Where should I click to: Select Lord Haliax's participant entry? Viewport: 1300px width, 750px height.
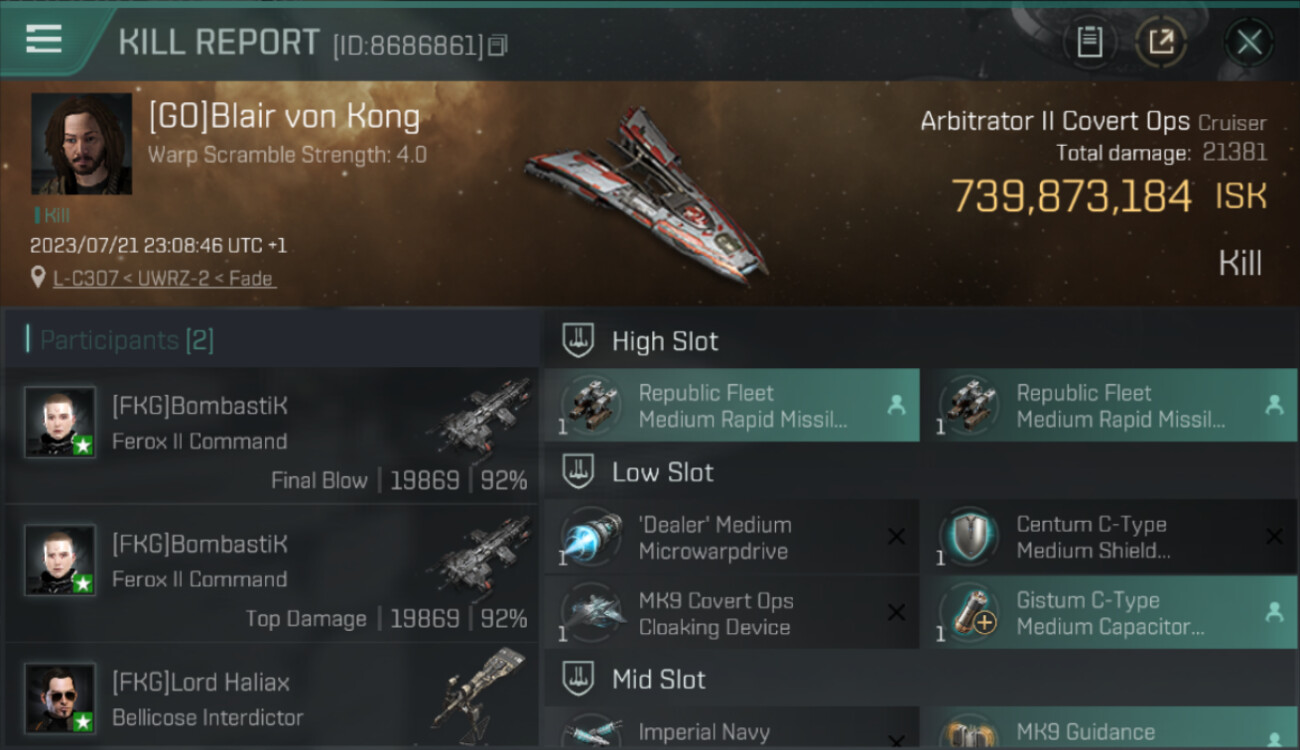pyautogui.click(x=270, y=698)
